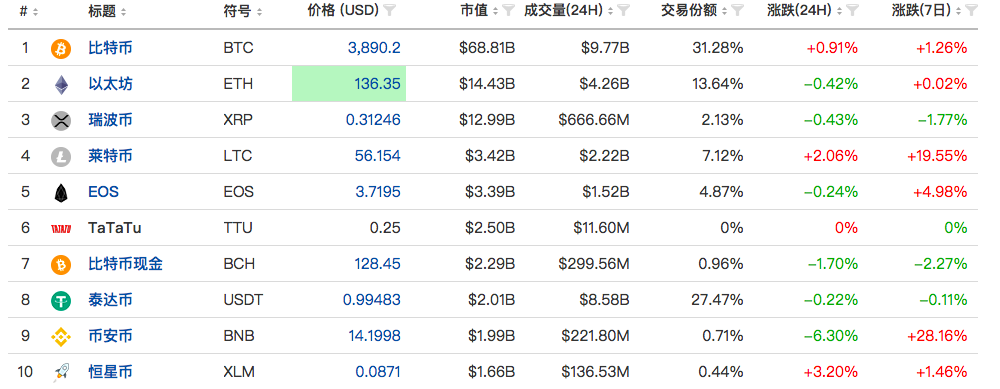Viewport: 1000px width, 389px height.
Task: Click the −6.30% 24H change value
Action: pyautogui.click(x=831, y=336)
